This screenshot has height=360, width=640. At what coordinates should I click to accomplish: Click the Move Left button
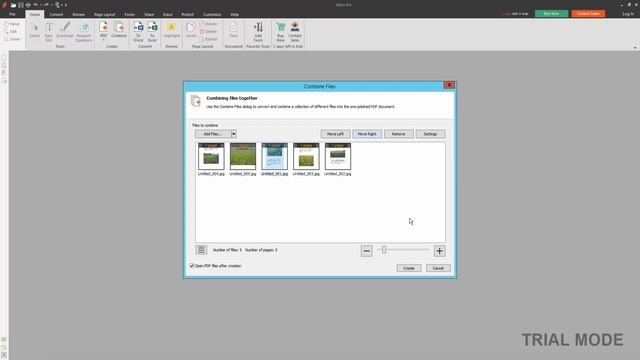336,134
